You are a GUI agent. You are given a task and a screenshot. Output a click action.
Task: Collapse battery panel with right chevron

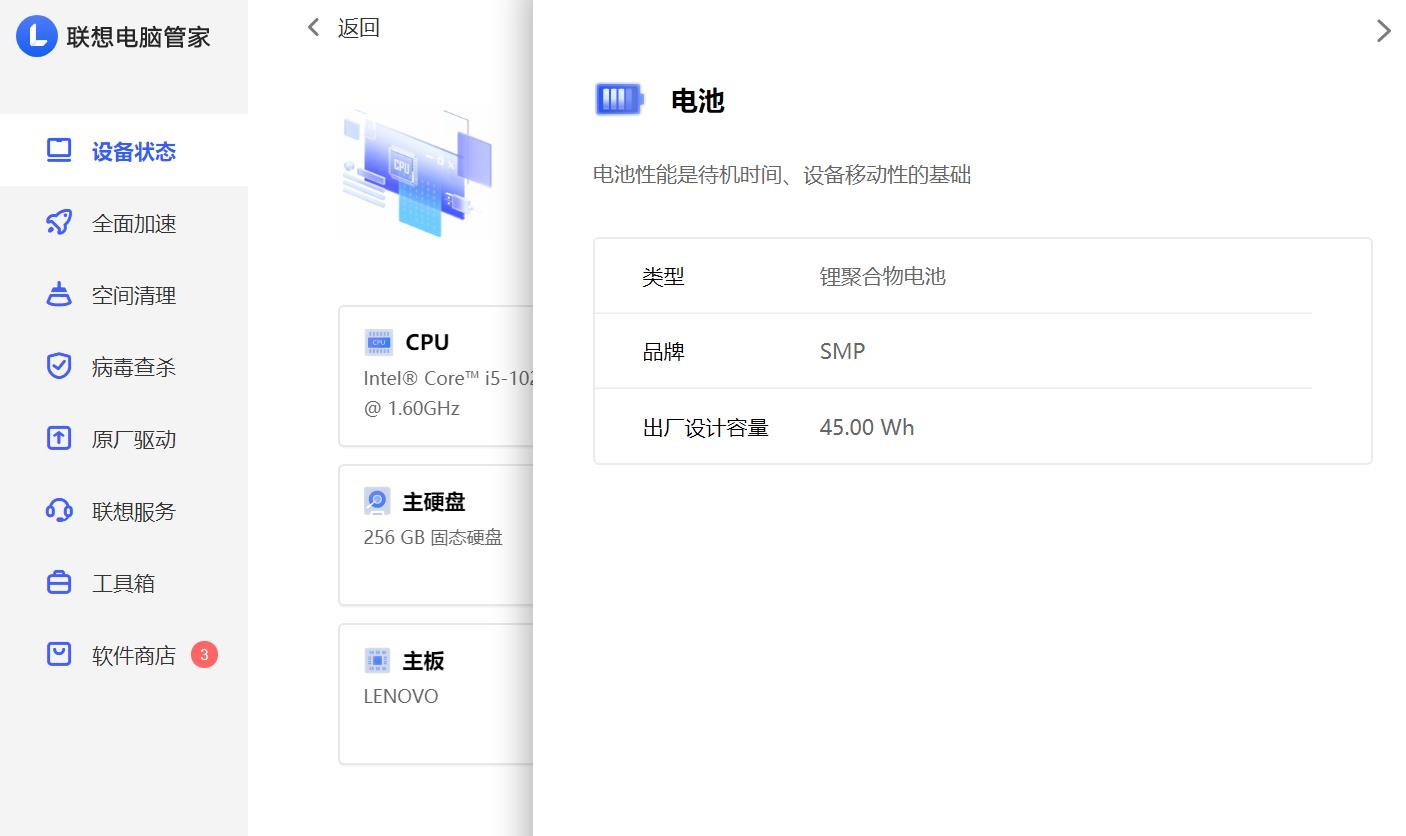1384,31
